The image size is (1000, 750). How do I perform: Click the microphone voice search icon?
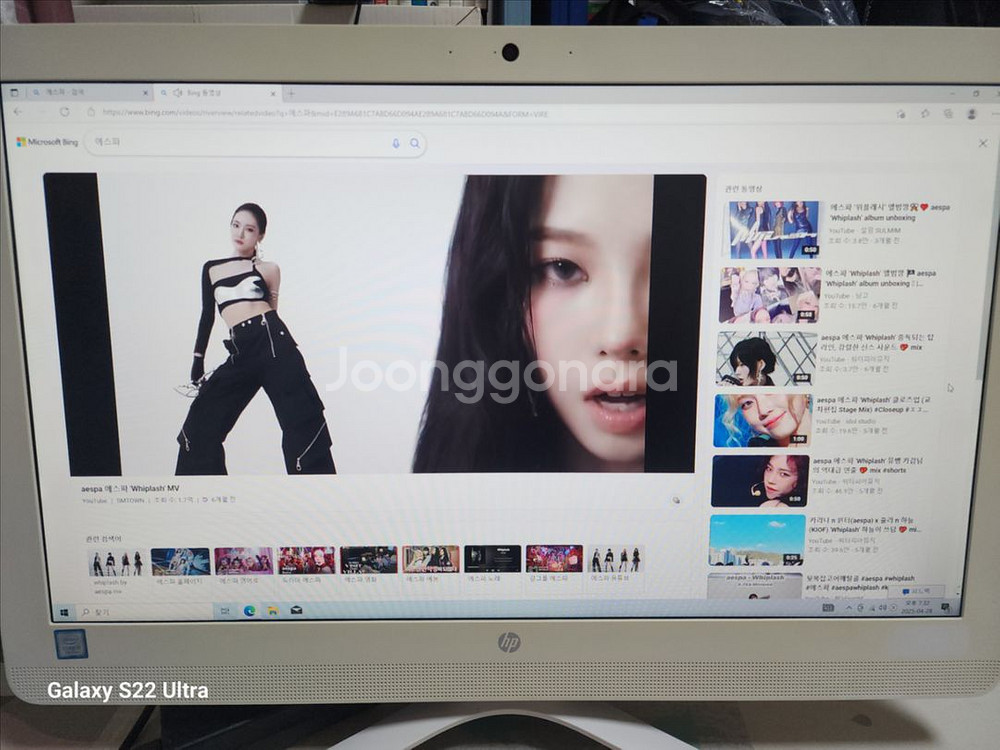pos(396,143)
